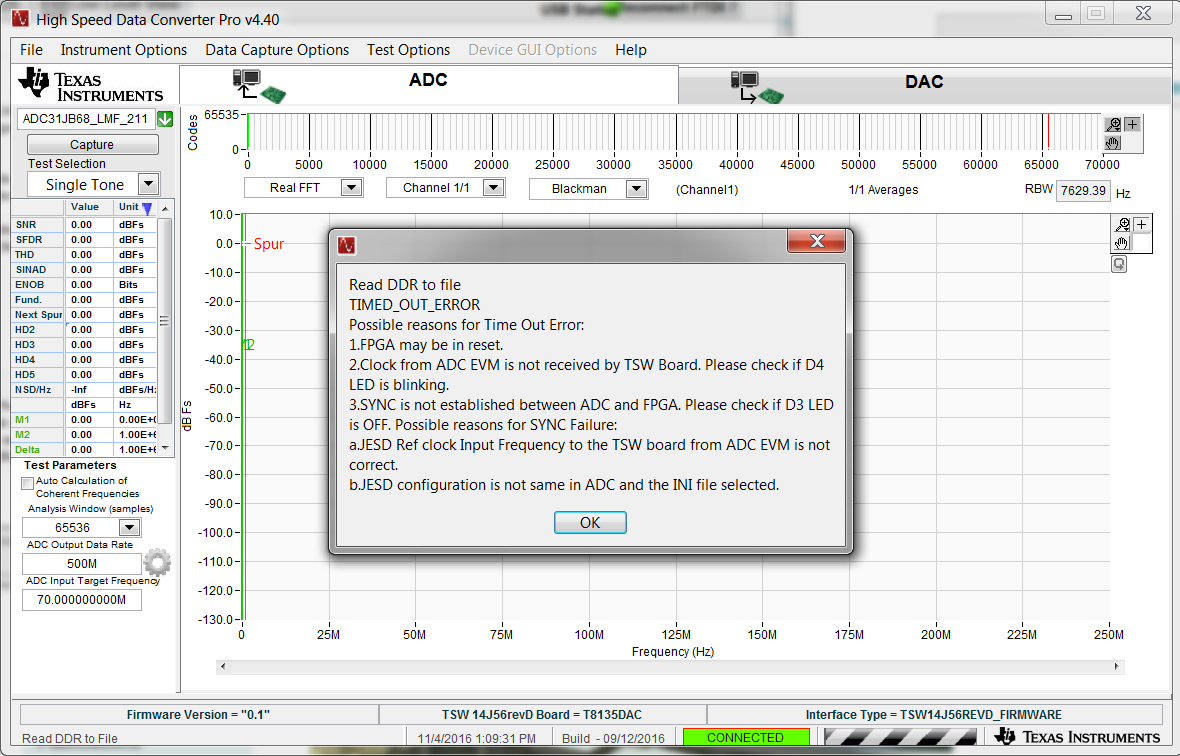The height and width of the screenshot is (756, 1180).
Task: Open the Real FFT plot type dropdown
Action: pyautogui.click(x=351, y=187)
